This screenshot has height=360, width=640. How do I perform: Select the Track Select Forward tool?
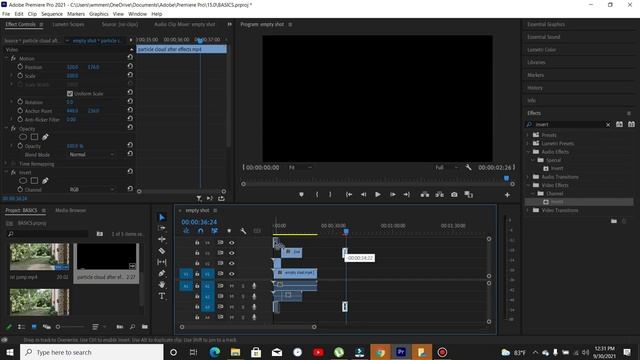pos(162,228)
